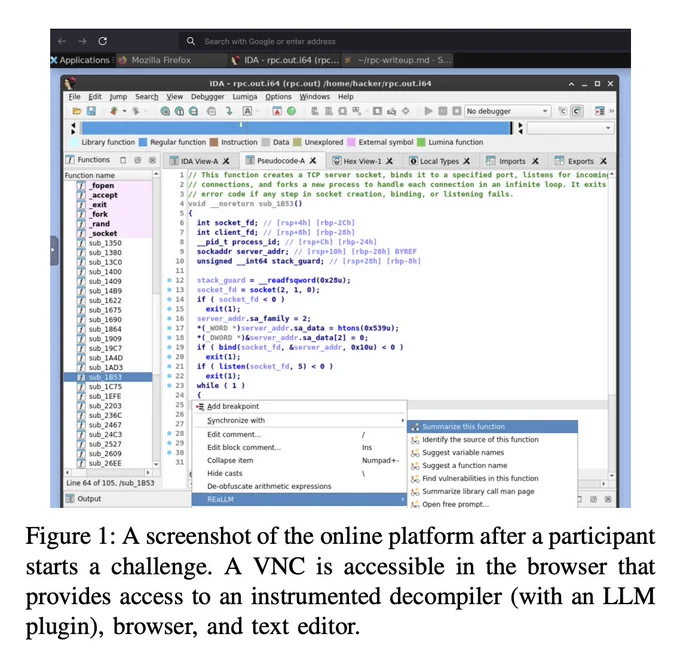Choose 'Find vulnerabilities in this function'

pos(493,479)
